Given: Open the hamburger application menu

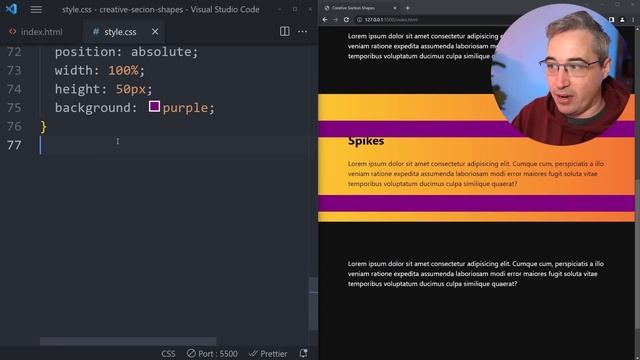Looking at the screenshot, I should [36, 9].
